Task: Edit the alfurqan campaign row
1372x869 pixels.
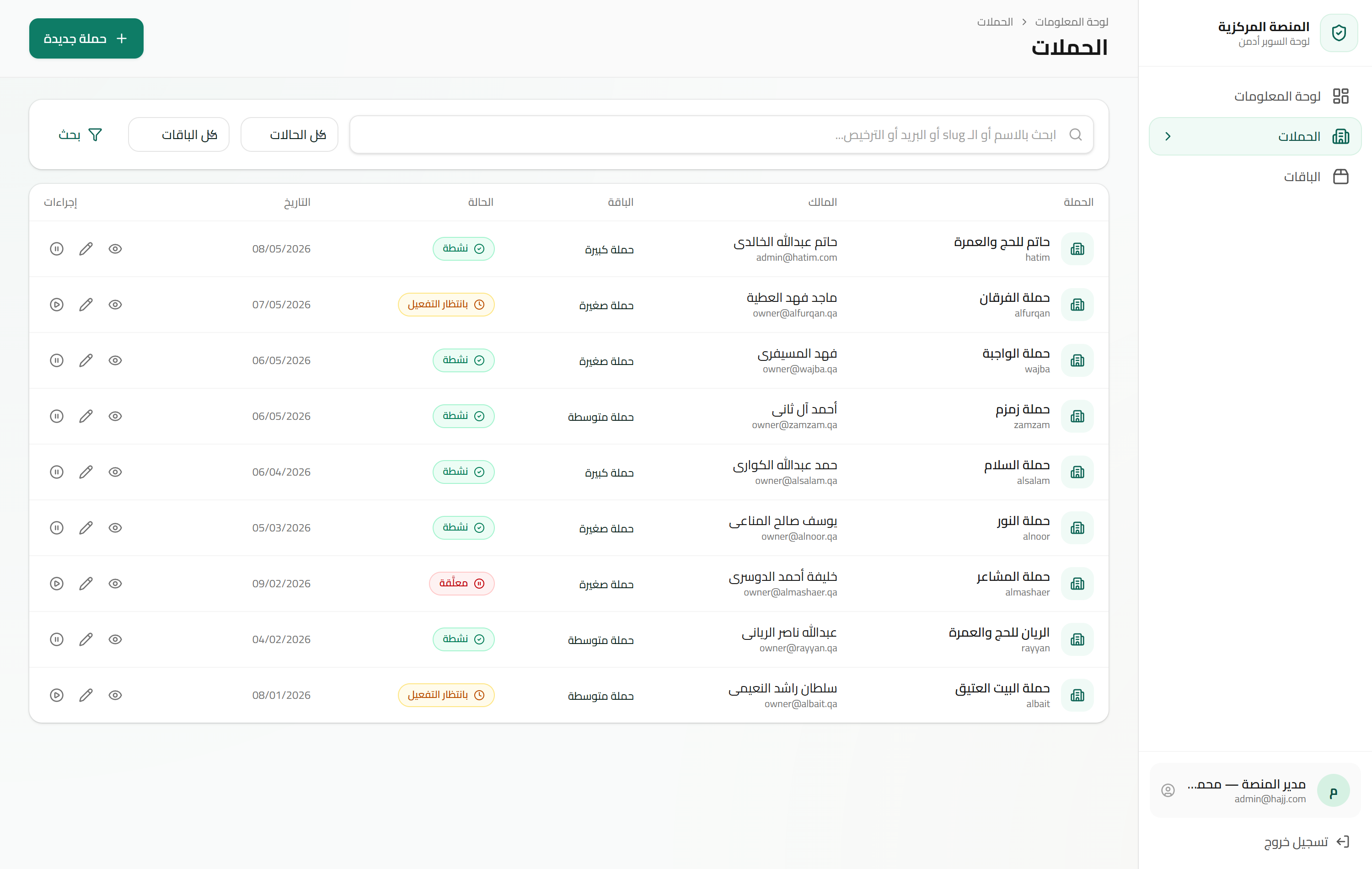Action: [86, 305]
